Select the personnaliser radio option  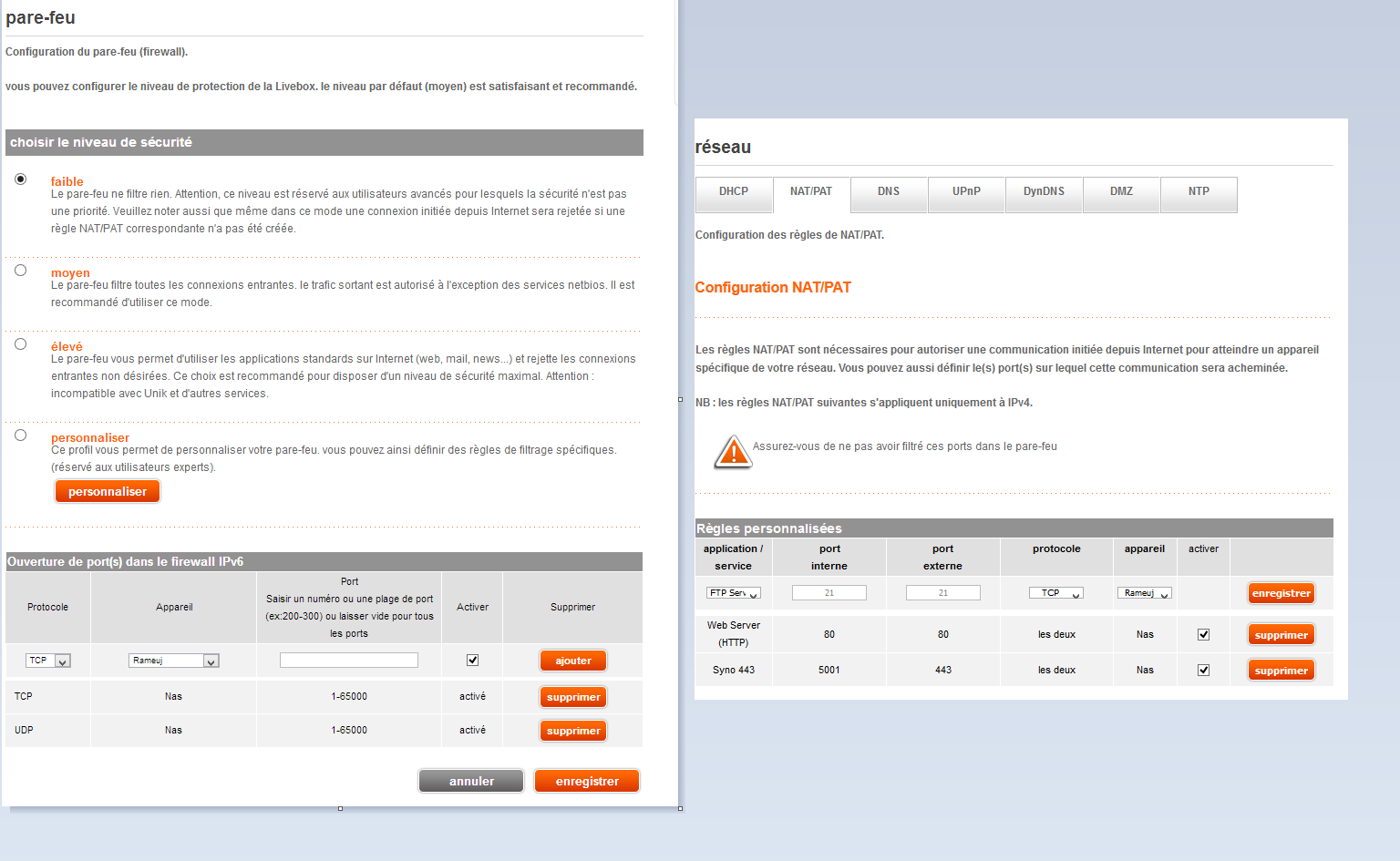point(20,436)
